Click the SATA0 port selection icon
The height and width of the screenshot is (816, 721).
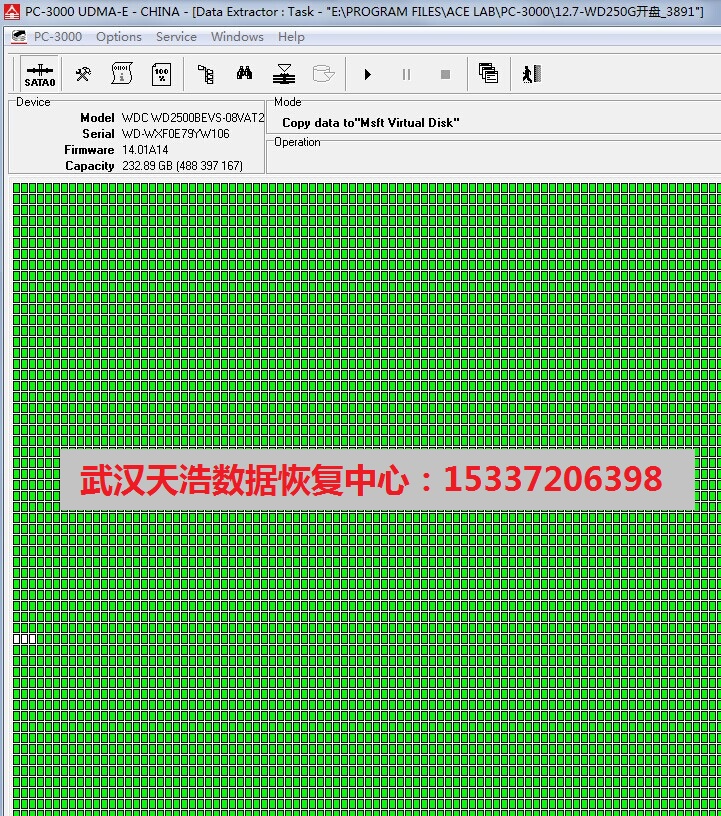click(40, 74)
